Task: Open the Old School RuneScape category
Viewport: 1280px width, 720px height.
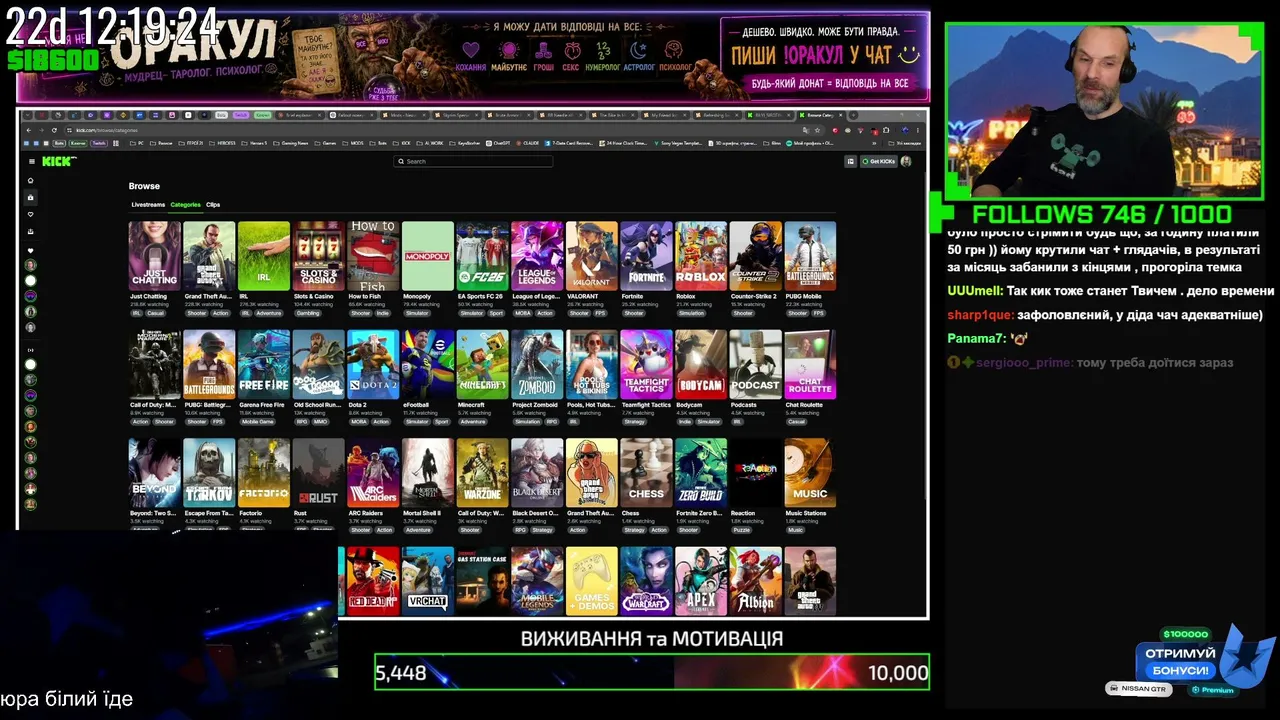Action: click(x=318, y=365)
